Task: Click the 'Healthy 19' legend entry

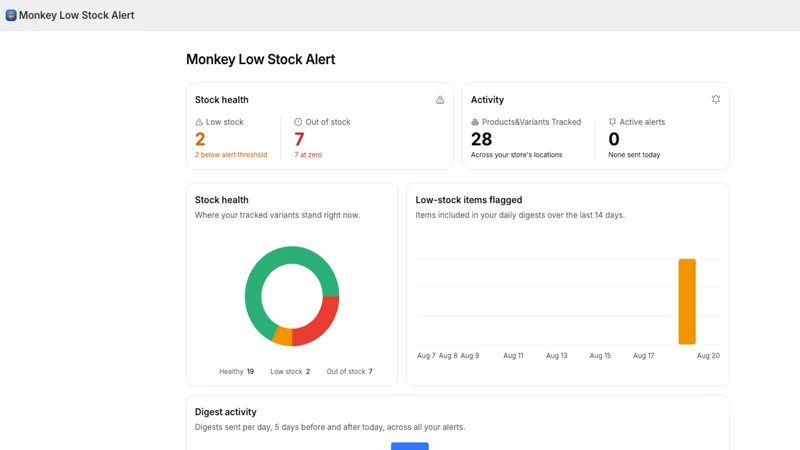Action: [236, 371]
